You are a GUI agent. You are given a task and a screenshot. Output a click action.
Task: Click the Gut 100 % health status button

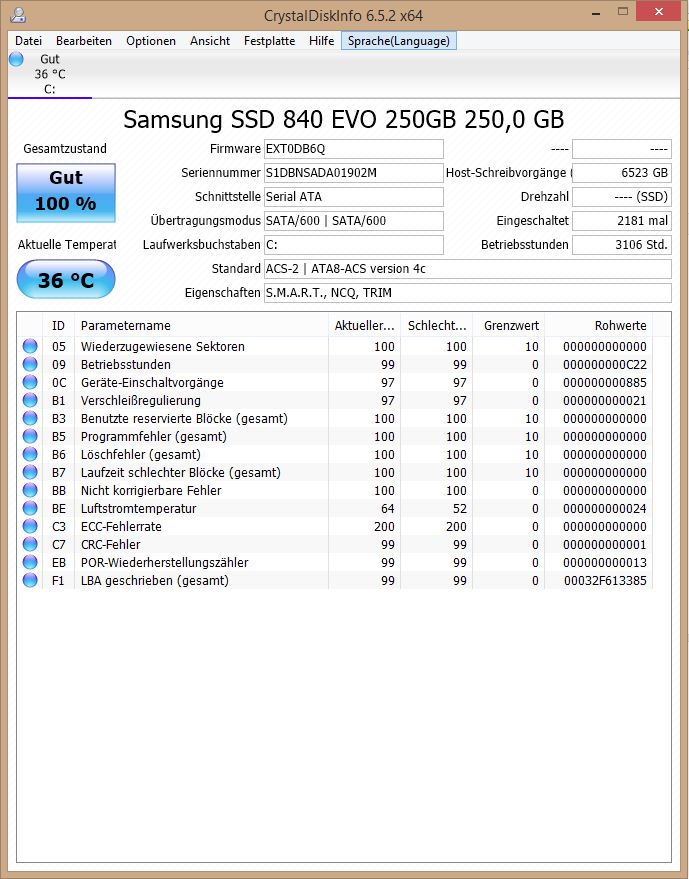[x=66, y=192]
